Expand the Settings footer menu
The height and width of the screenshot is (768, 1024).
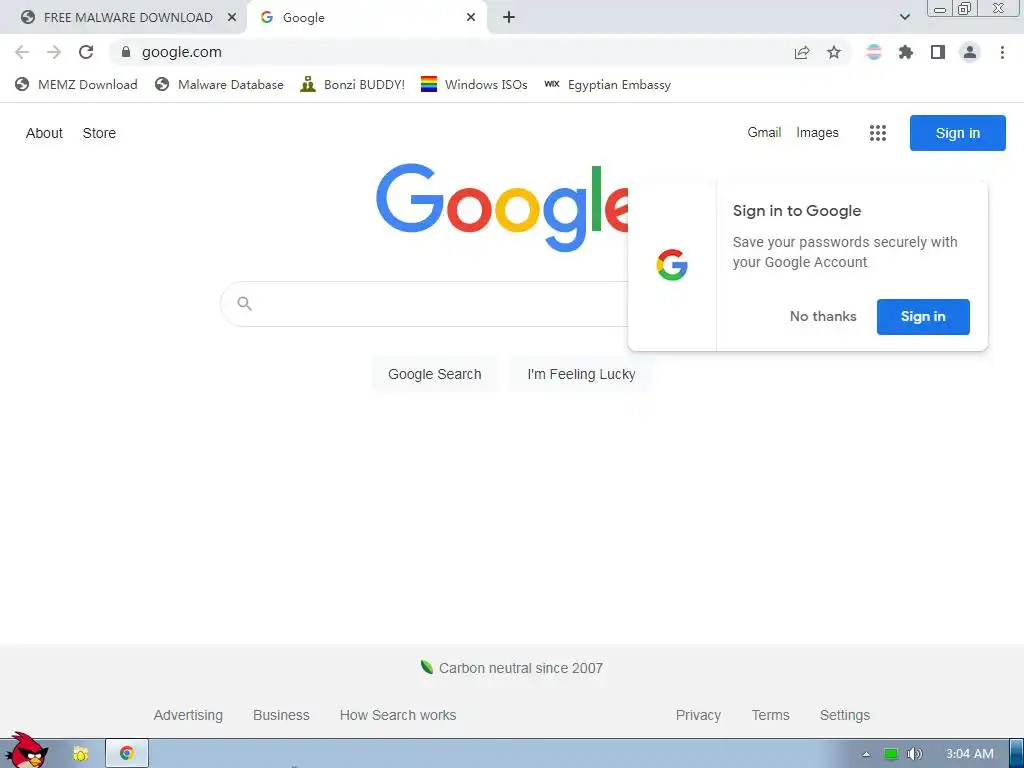pos(844,715)
